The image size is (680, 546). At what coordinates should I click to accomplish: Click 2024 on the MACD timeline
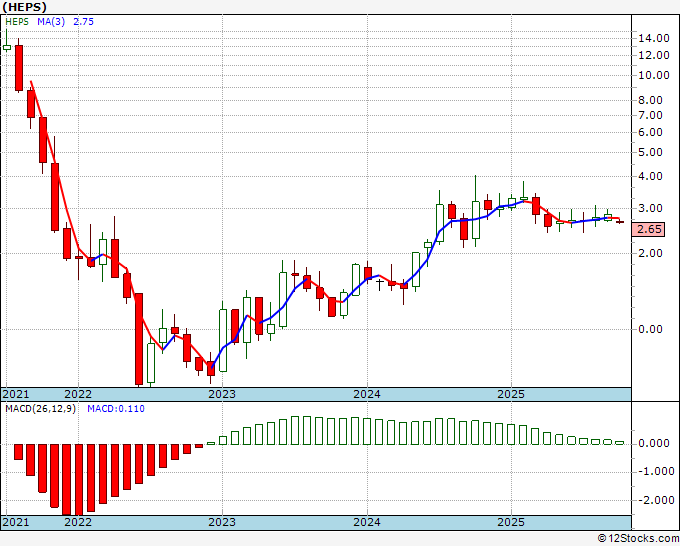coord(367,522)
